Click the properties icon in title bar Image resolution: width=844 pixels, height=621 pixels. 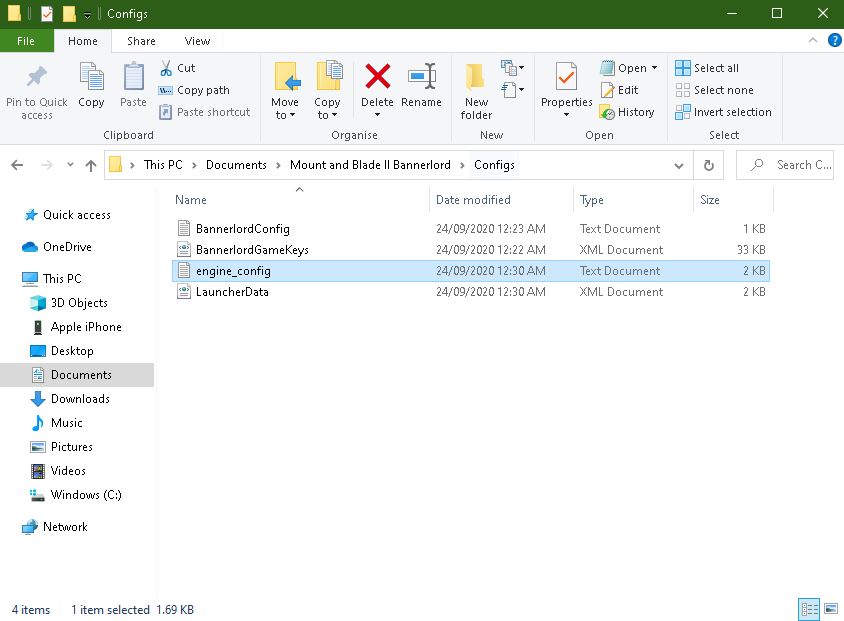(47, 13)
